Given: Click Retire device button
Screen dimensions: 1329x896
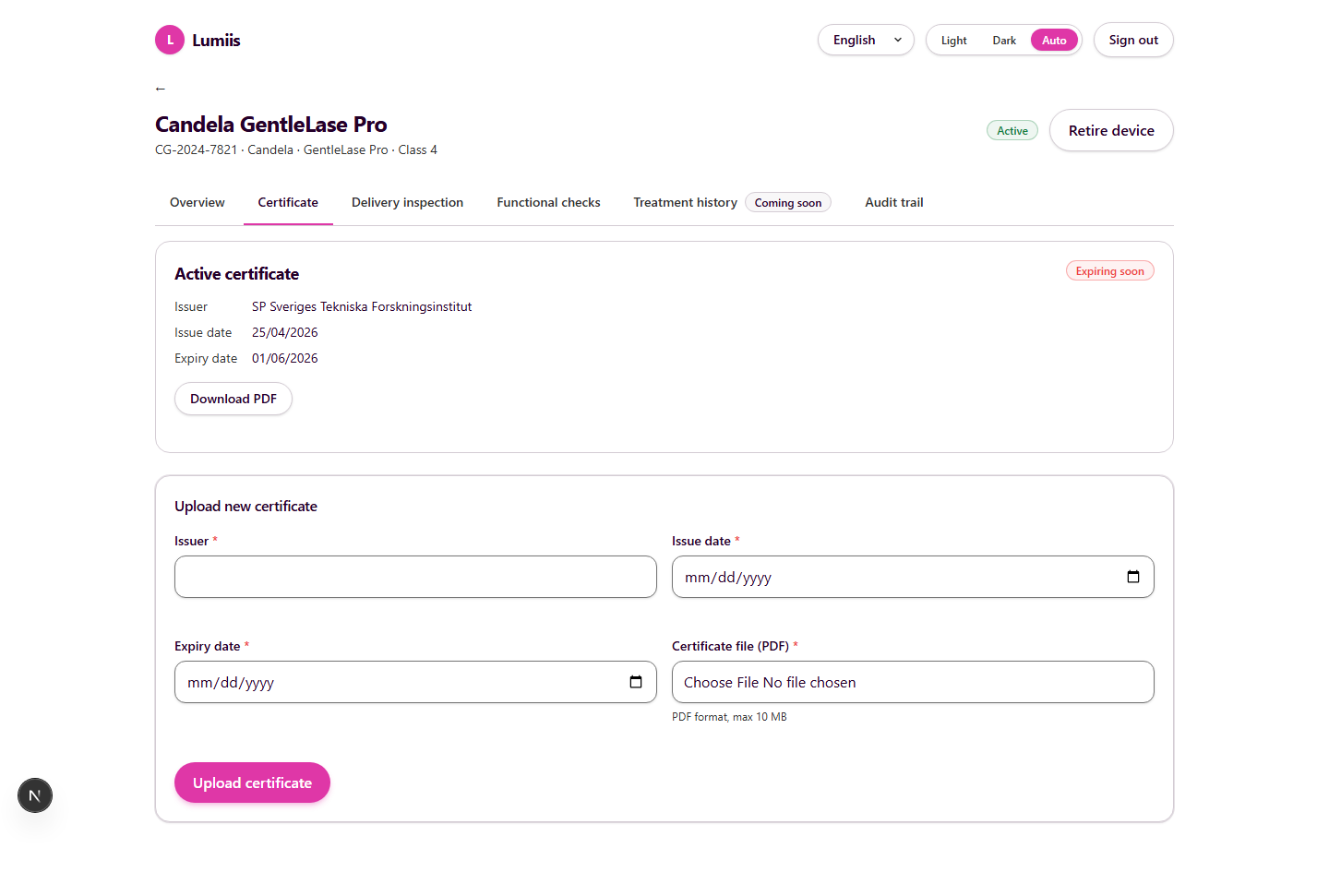Looking at the screenshot, I should 1111,130.
